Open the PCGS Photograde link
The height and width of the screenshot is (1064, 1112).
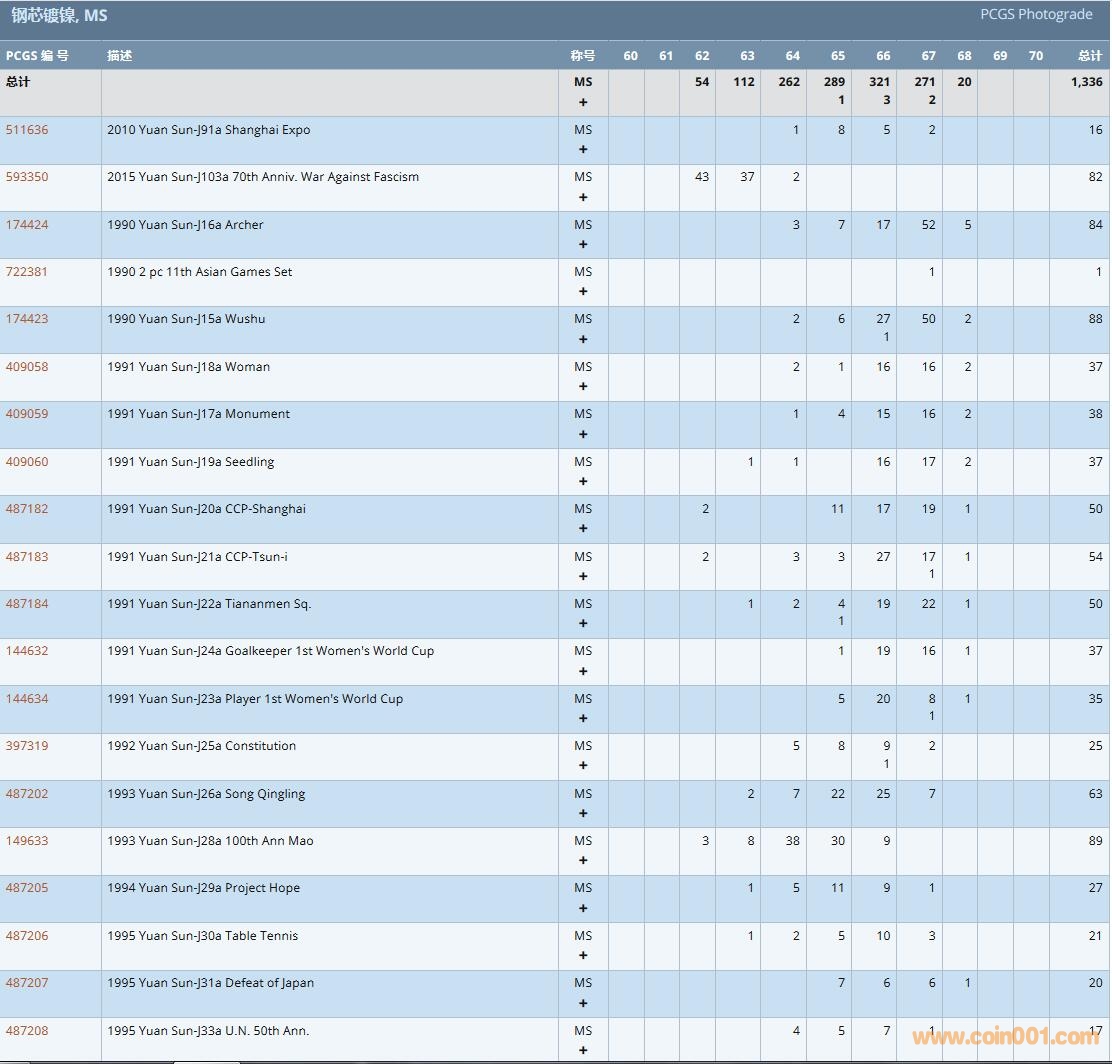(1036, 15)
